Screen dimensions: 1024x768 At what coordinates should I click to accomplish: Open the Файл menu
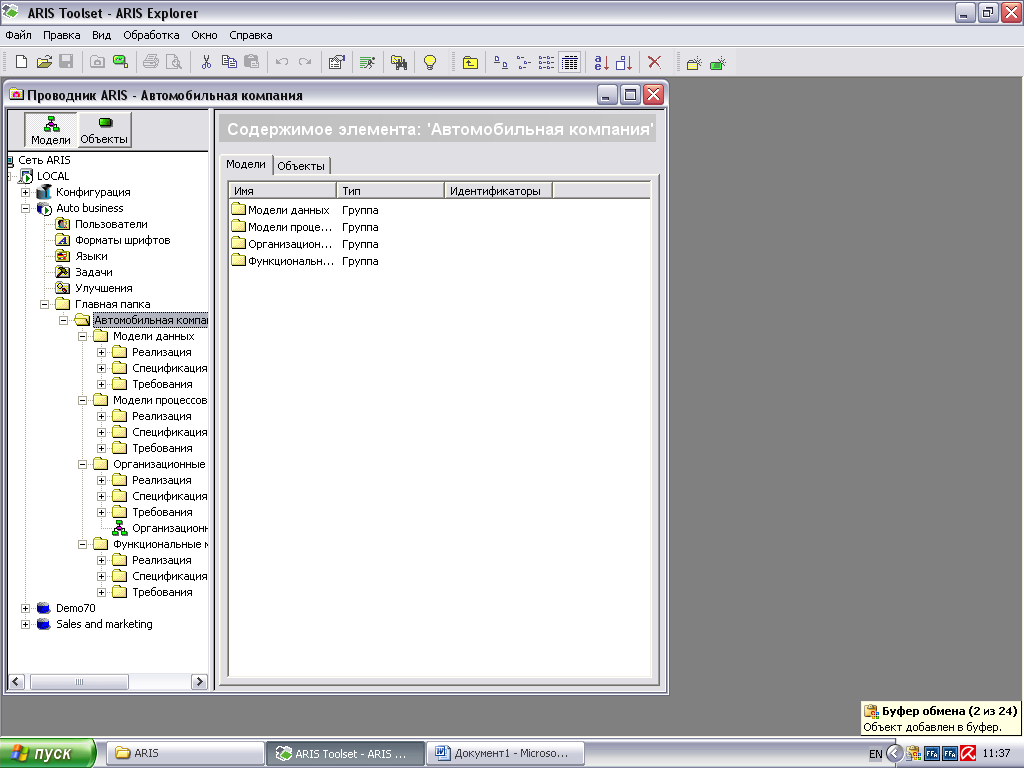click(18, 35)
